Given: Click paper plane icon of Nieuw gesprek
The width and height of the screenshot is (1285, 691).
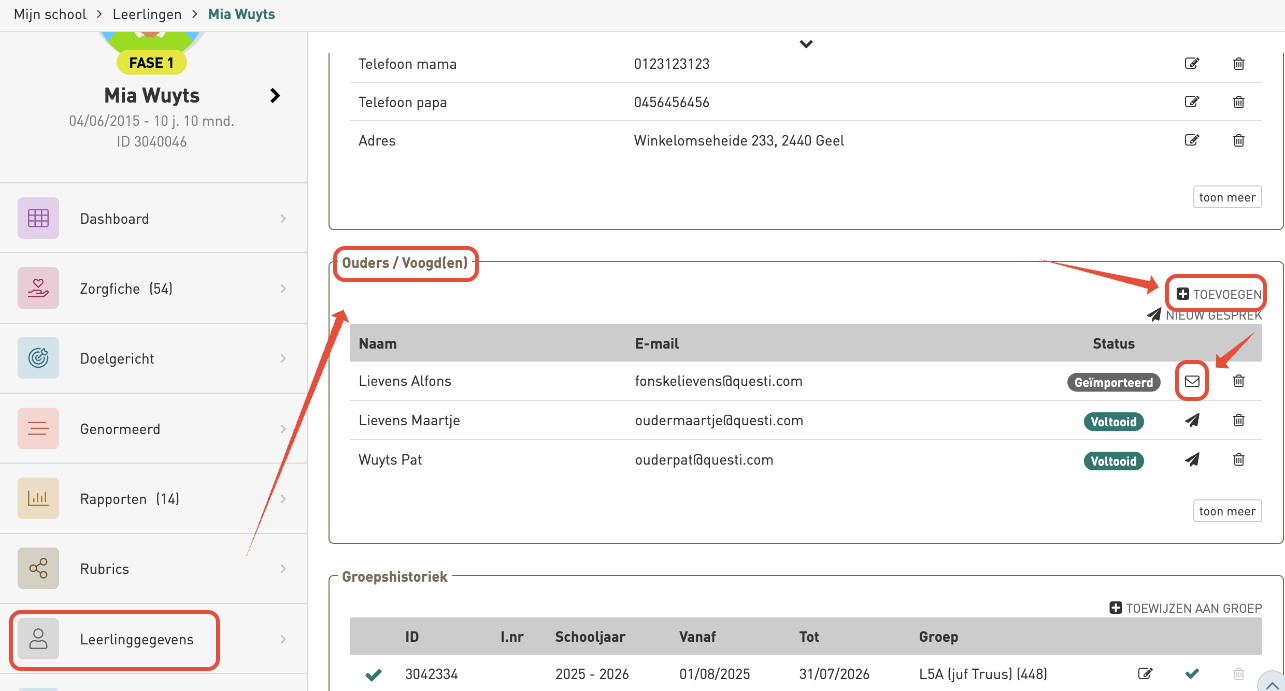Looking at the screenshot, I should click(1154, 315).
